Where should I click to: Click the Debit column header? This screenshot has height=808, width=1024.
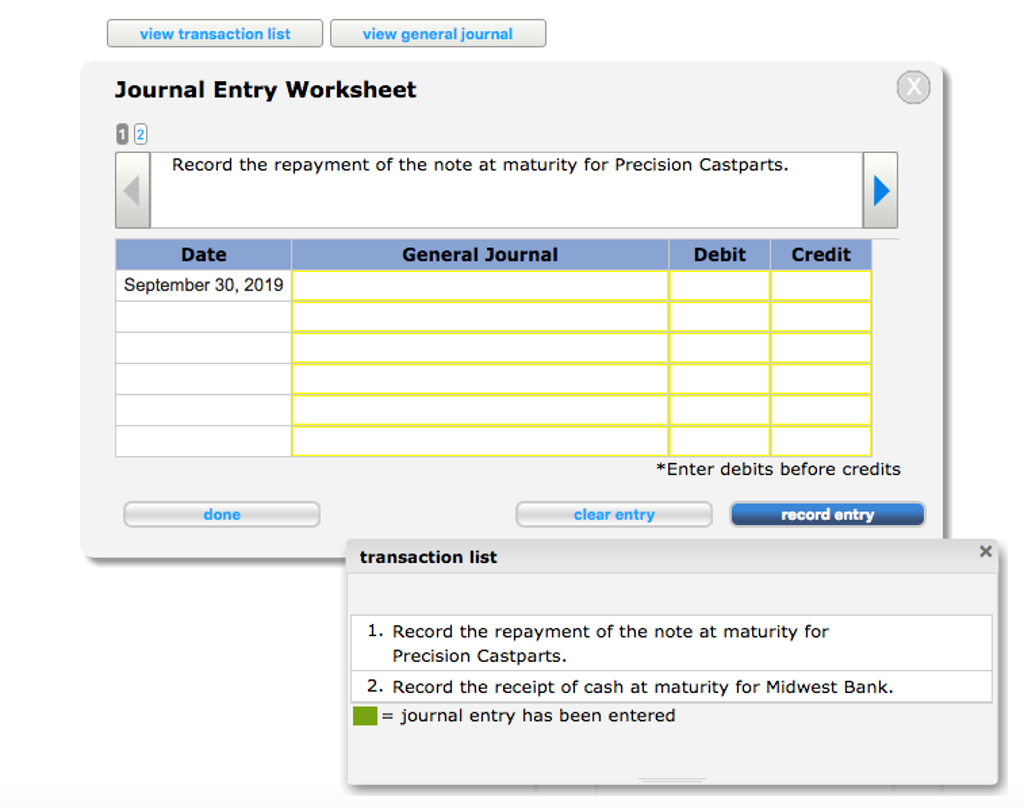(720, 255)
